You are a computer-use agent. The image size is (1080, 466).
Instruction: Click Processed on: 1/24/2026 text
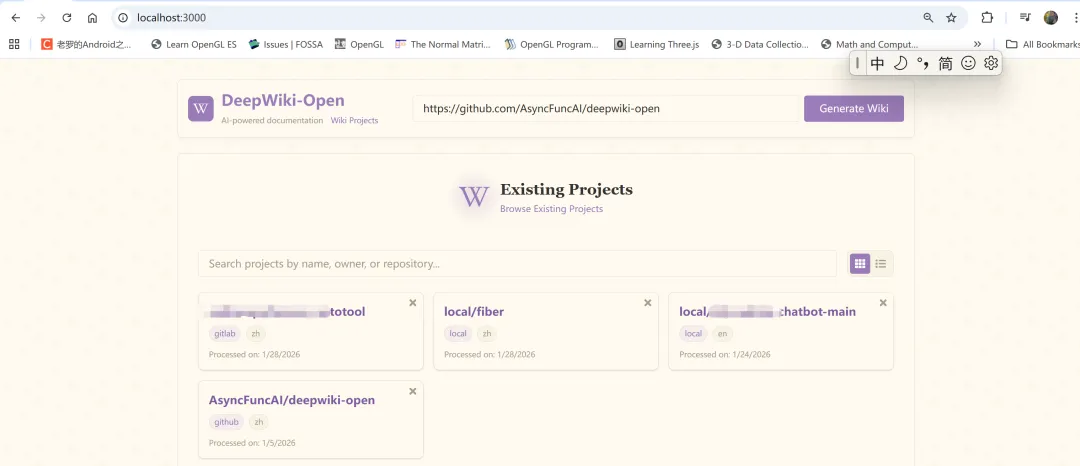tap(725, 354)
